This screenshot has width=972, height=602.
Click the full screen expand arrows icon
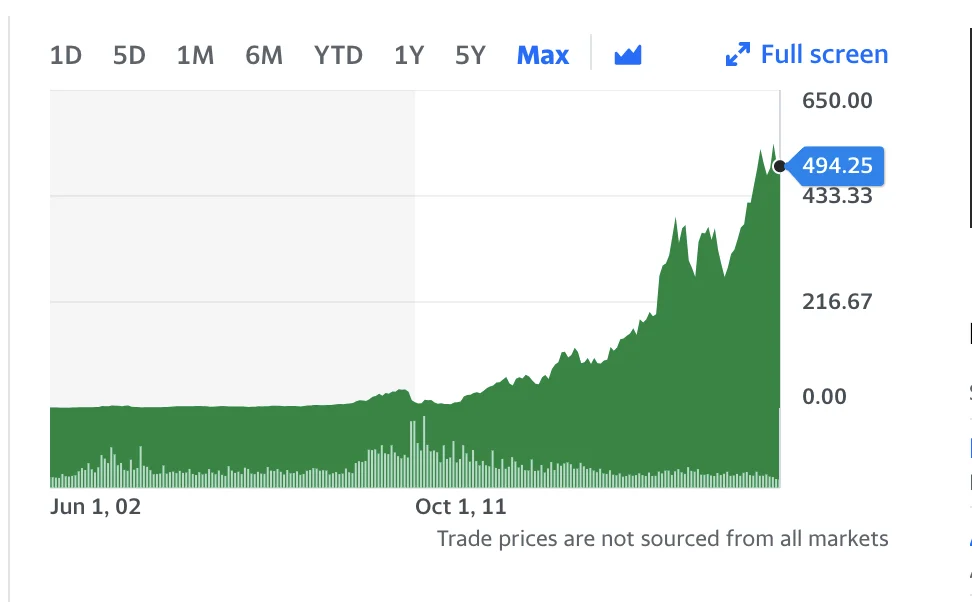738,55
